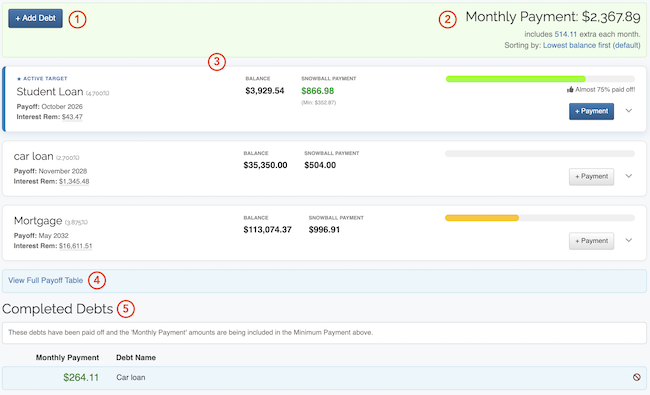Click the $504.00 snowball payment value
Screen dimensions: 650x395
click(x=320, y=165)
